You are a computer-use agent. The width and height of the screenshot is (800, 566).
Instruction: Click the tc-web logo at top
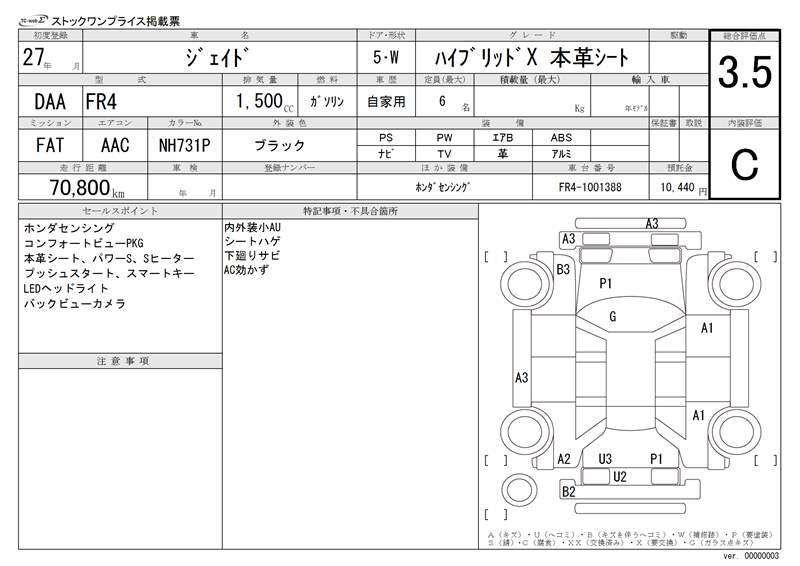(x=33, y=21)
